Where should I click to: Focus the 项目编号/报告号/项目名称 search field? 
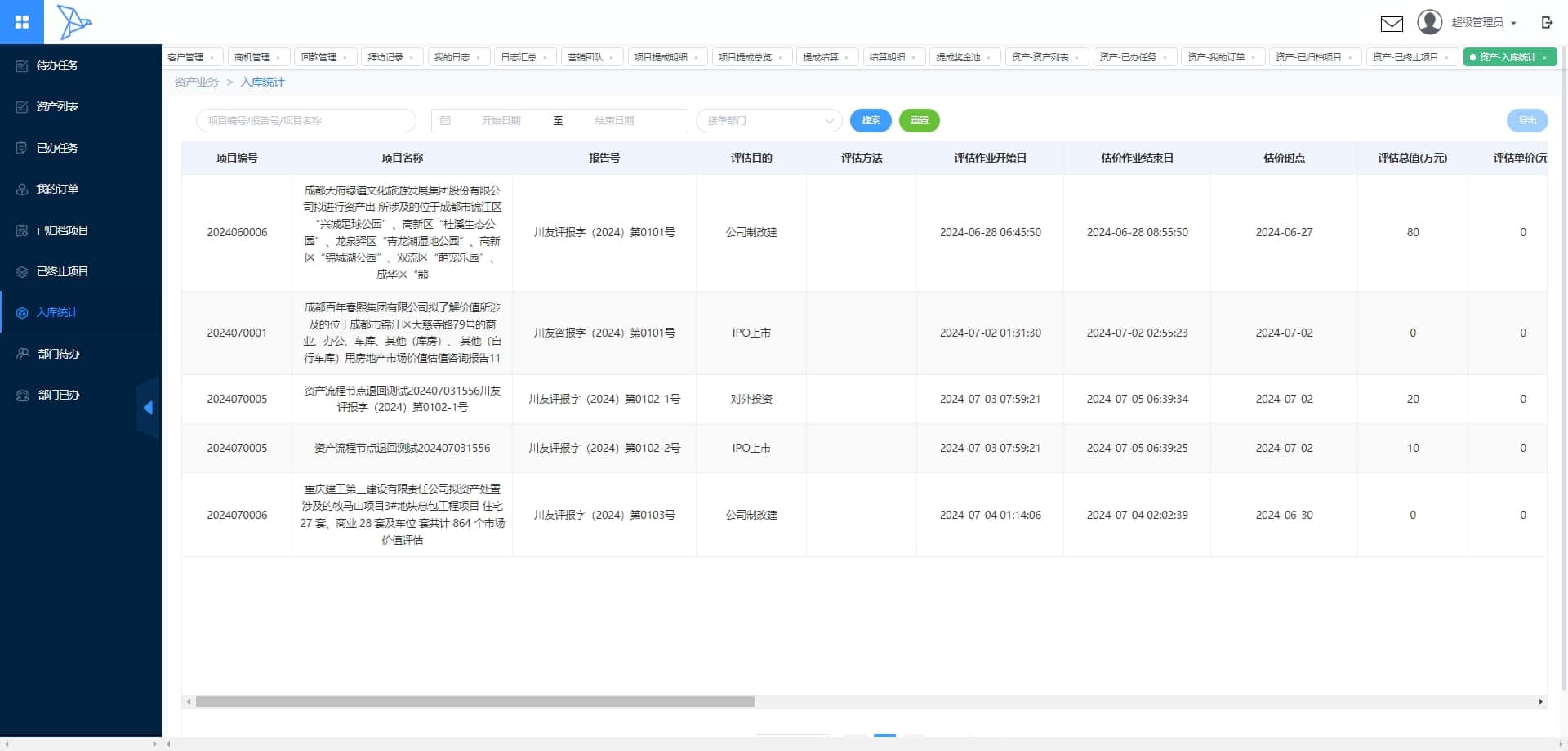[306, 120]
